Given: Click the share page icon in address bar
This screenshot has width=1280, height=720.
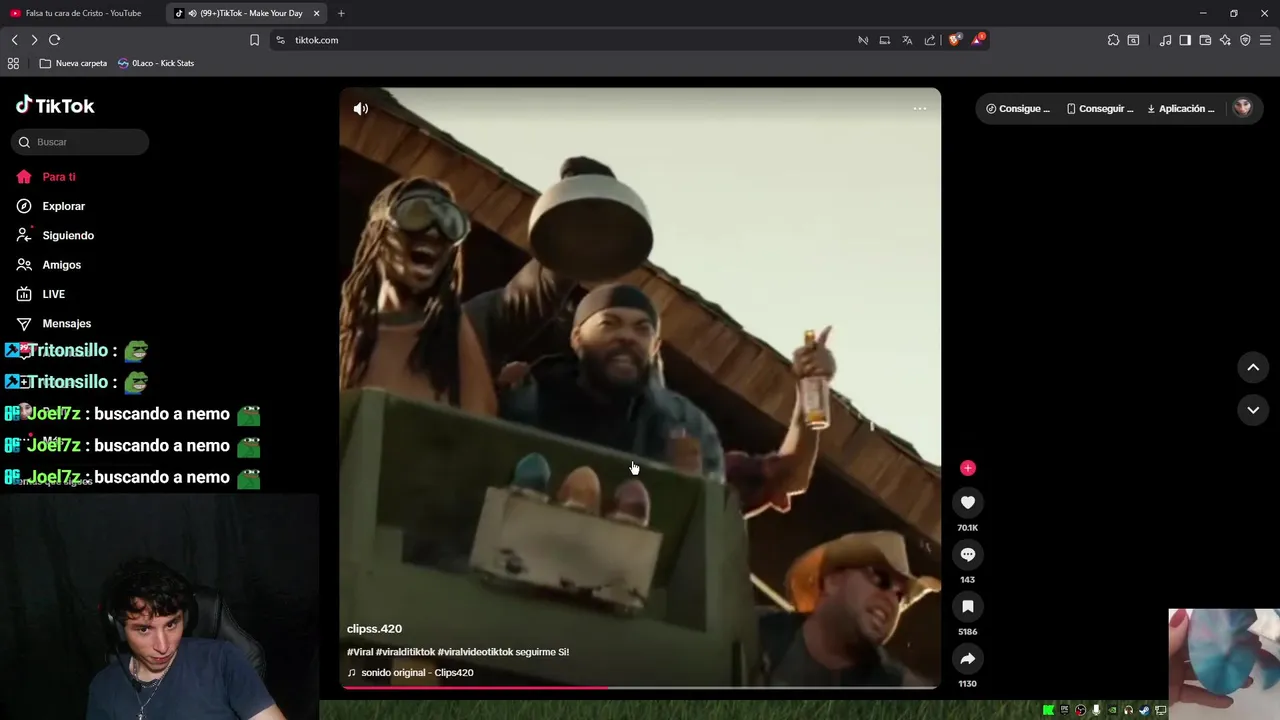Looking at the screenshot, I should coord(930,40).
